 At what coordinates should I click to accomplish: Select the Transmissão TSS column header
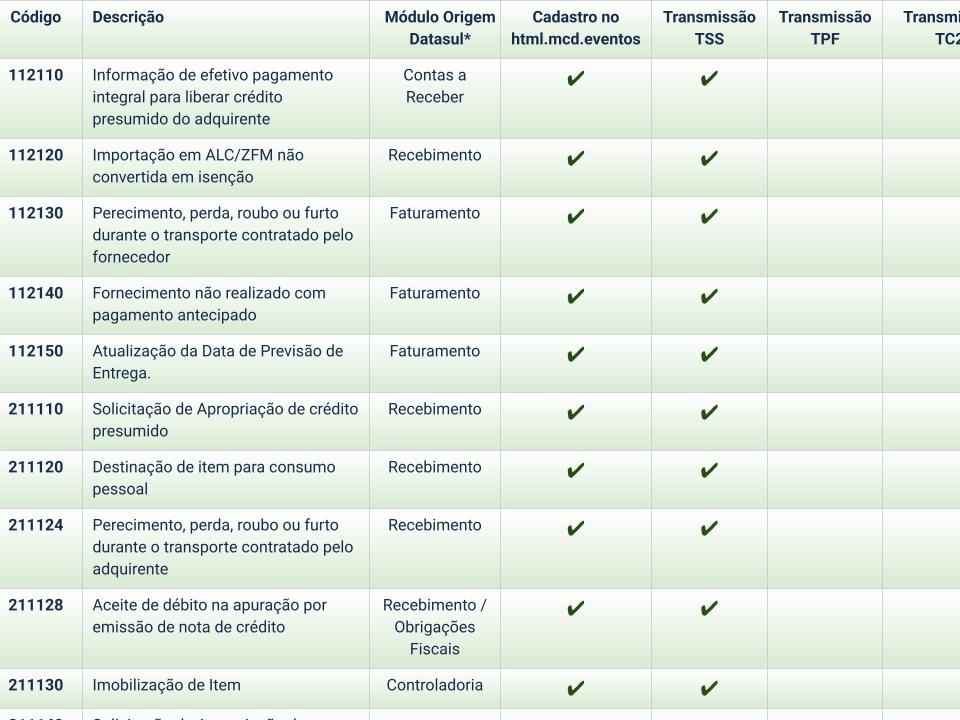point(709,28)
